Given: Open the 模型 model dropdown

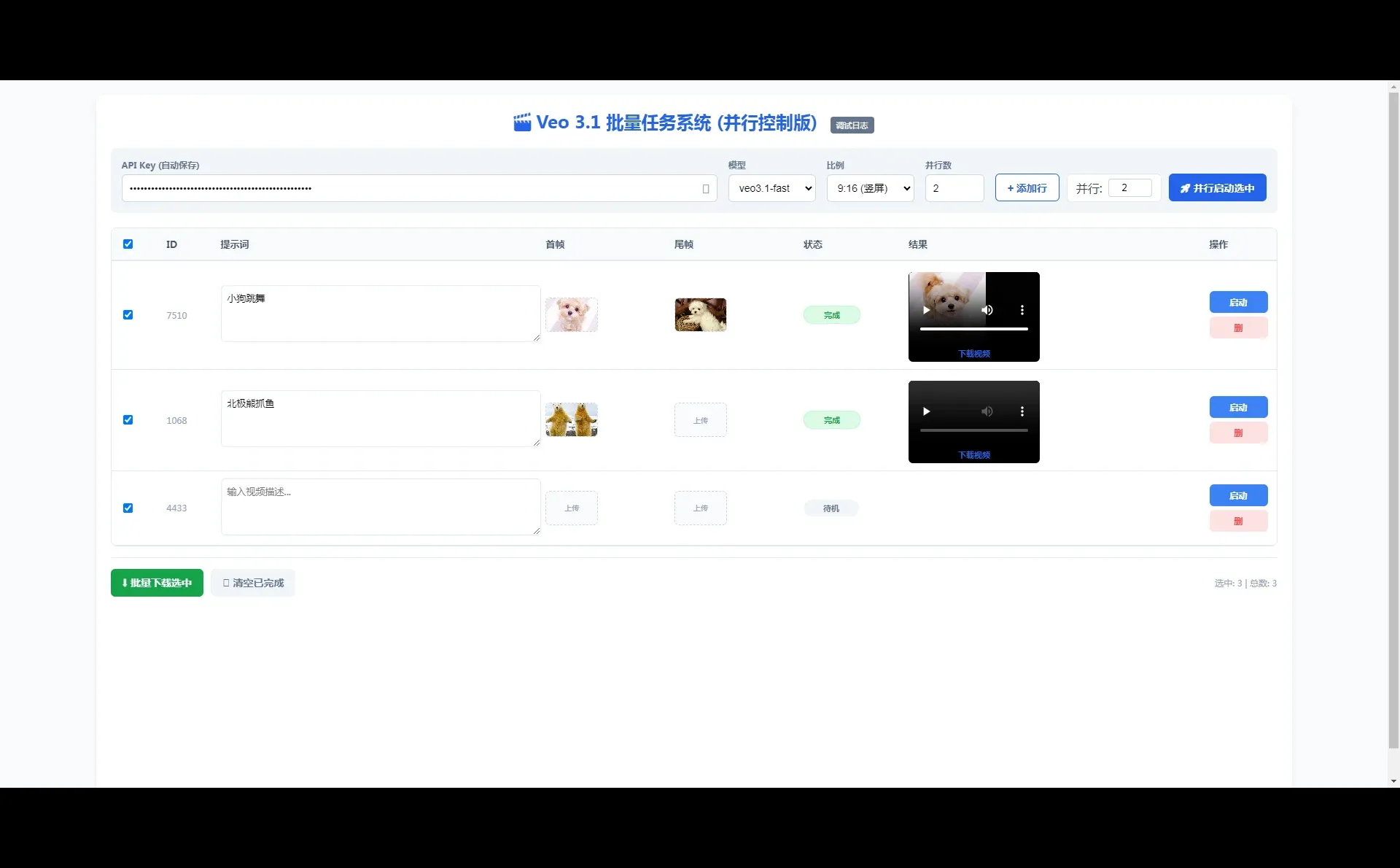Looking at the screenshot, I should (x=771, y=188).
